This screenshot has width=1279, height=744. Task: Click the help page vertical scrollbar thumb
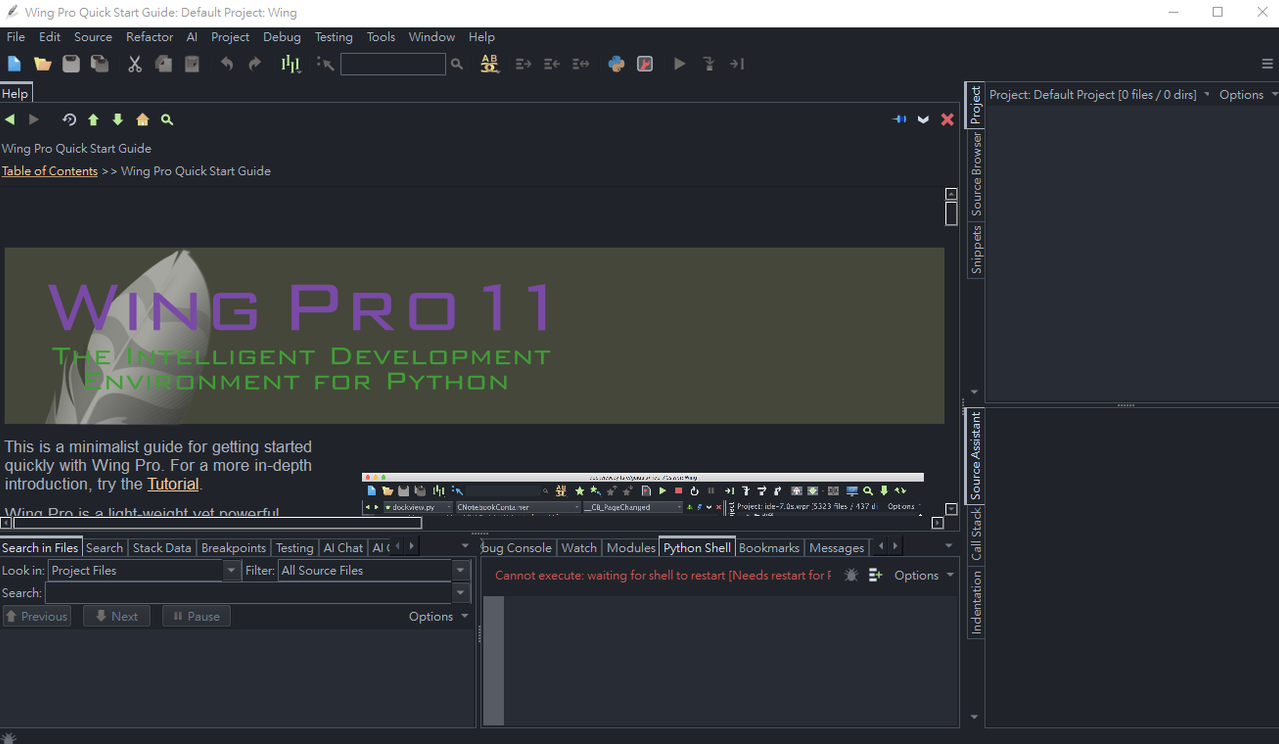point(951,212)
